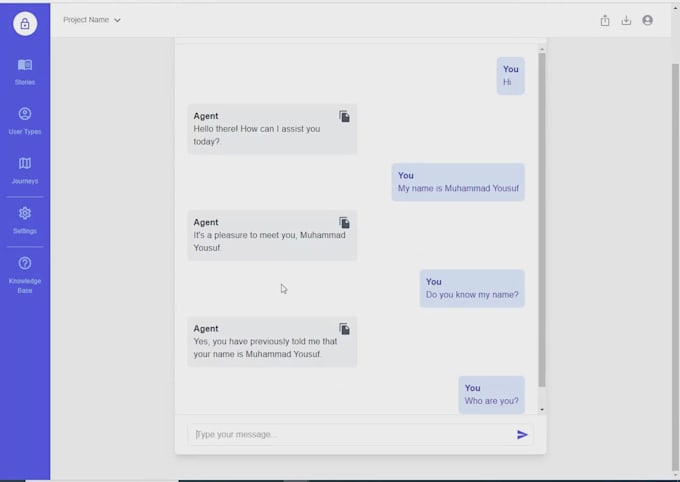Click the chat scrollbar down arrow
Image resolution: width=680 pixels, height=482 pixels.
542,410
